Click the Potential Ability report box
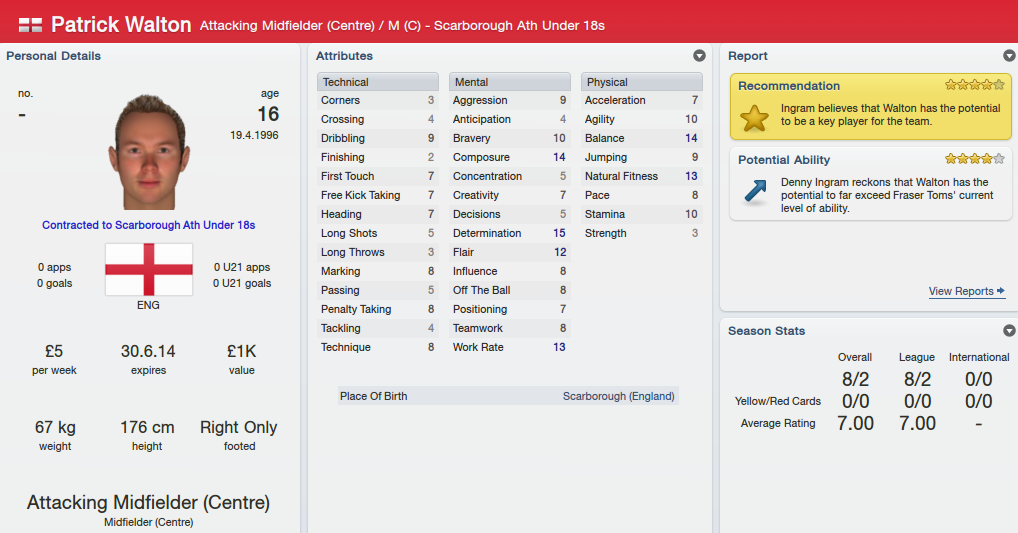This screenshot has width=1018, height=533. coord(871,184)
